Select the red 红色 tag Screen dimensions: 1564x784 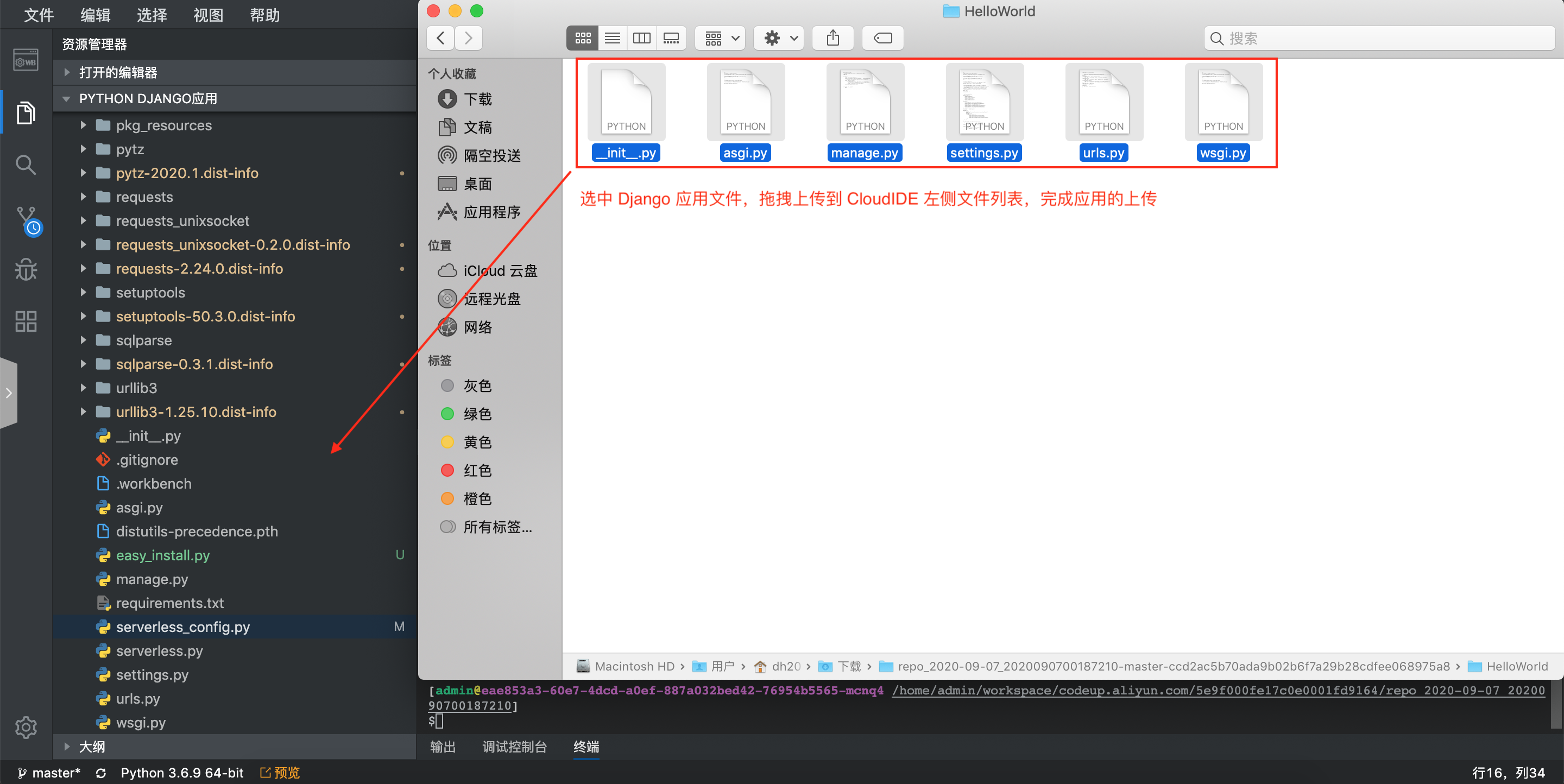[477, 470]
